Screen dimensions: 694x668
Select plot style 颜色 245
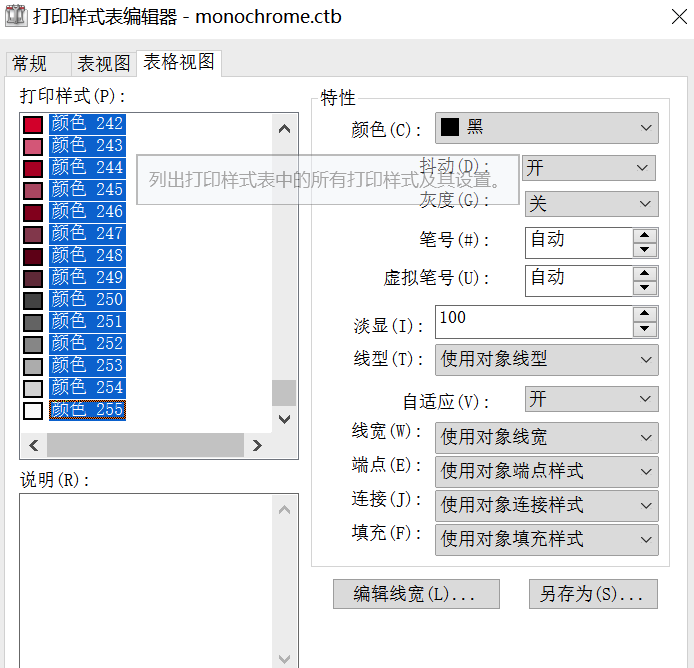(x=87, y=190)
